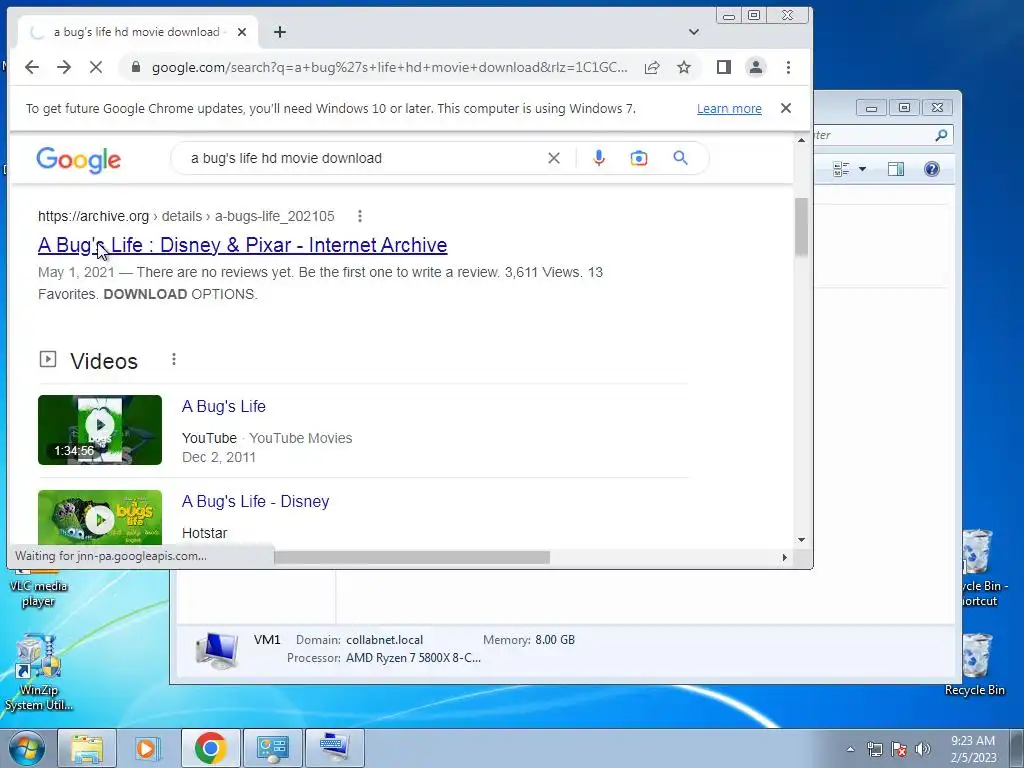1024x768 pixels.
Task: Go back with Chrome's back arrow
Action: [32, 67]
